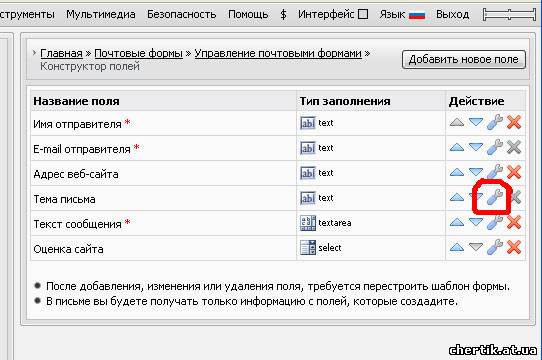Move E-mail отправителя field up
This screenshot has height=360, width=542.
[x=457, y=148]
